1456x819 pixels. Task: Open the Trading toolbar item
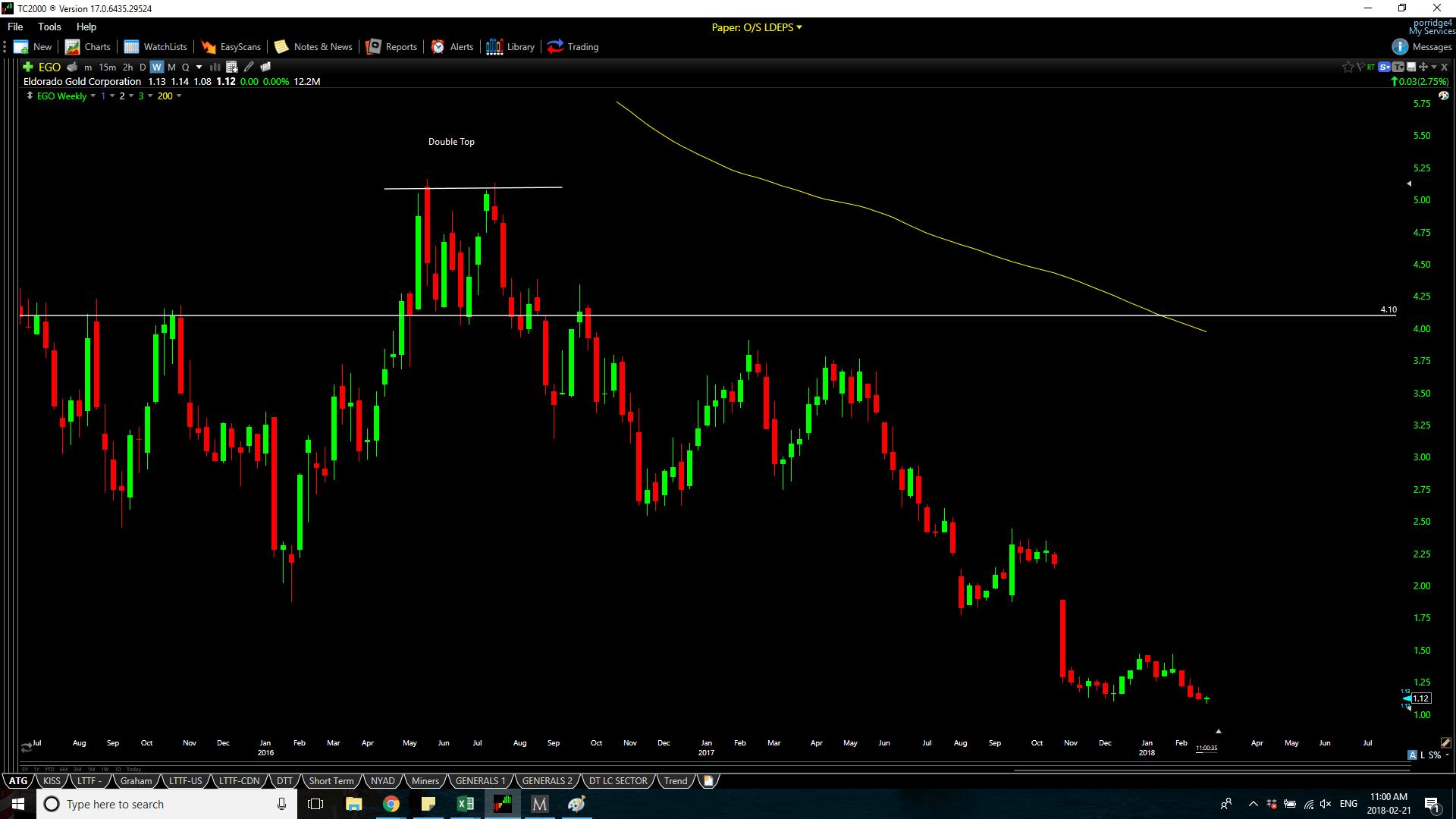[x=573, y=47]
